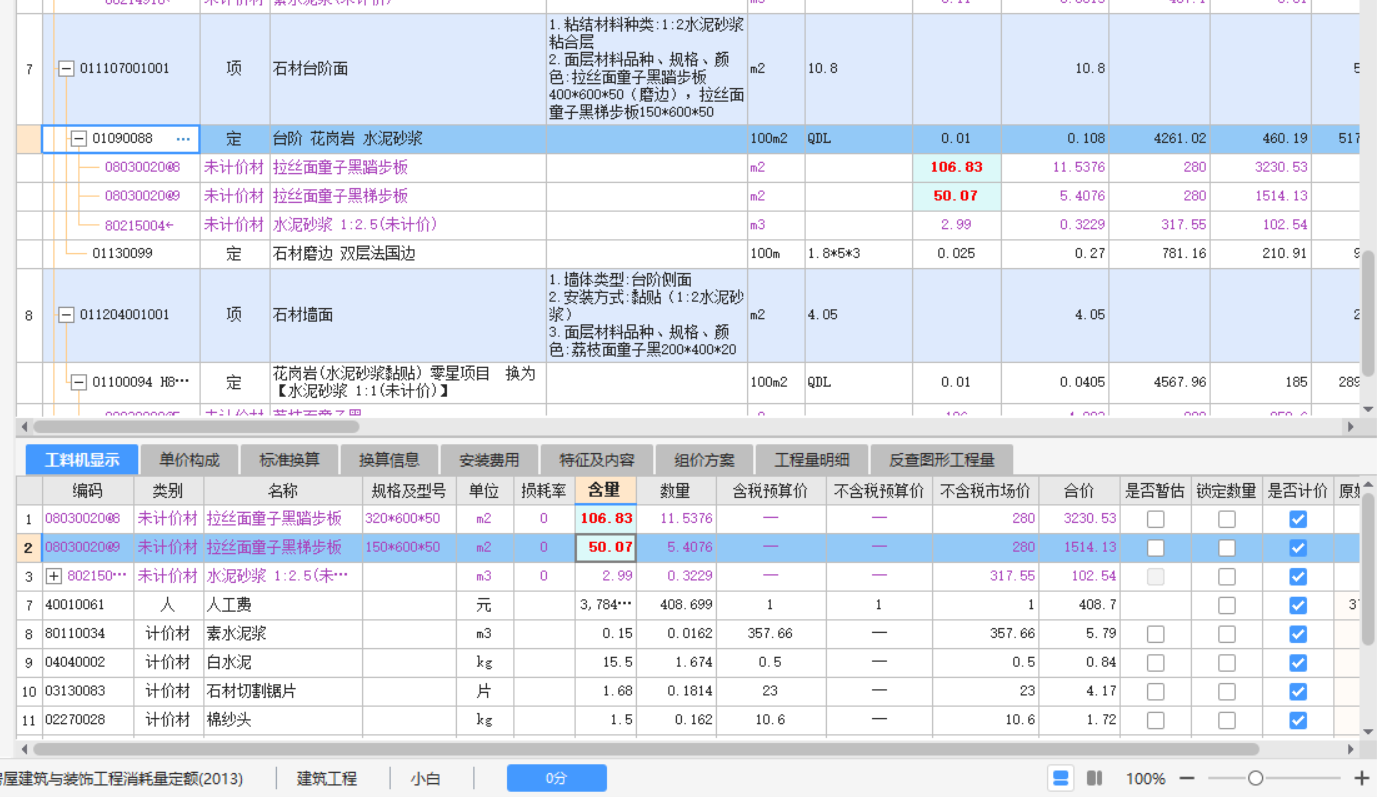Image resolution: width=1377 pixels, height=797 pixels.
Task: Sort by the 编码 column header
Action: (87, 491)
